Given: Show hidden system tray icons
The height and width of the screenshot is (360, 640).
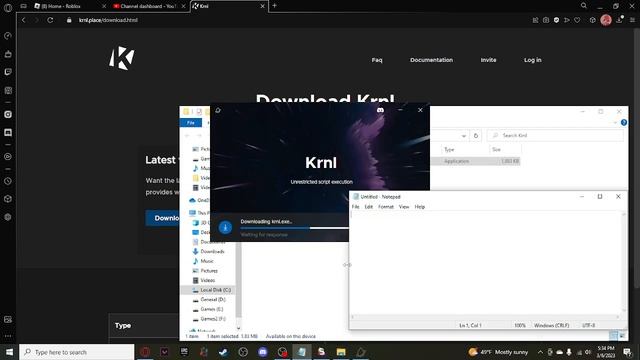Looking at the screenshot, I should (x=540, y=352).
